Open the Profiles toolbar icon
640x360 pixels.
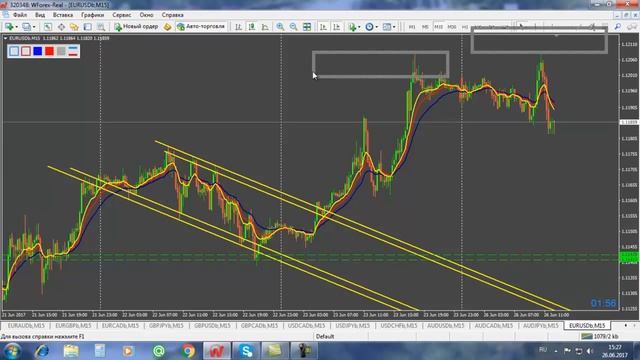click(27, 27)
